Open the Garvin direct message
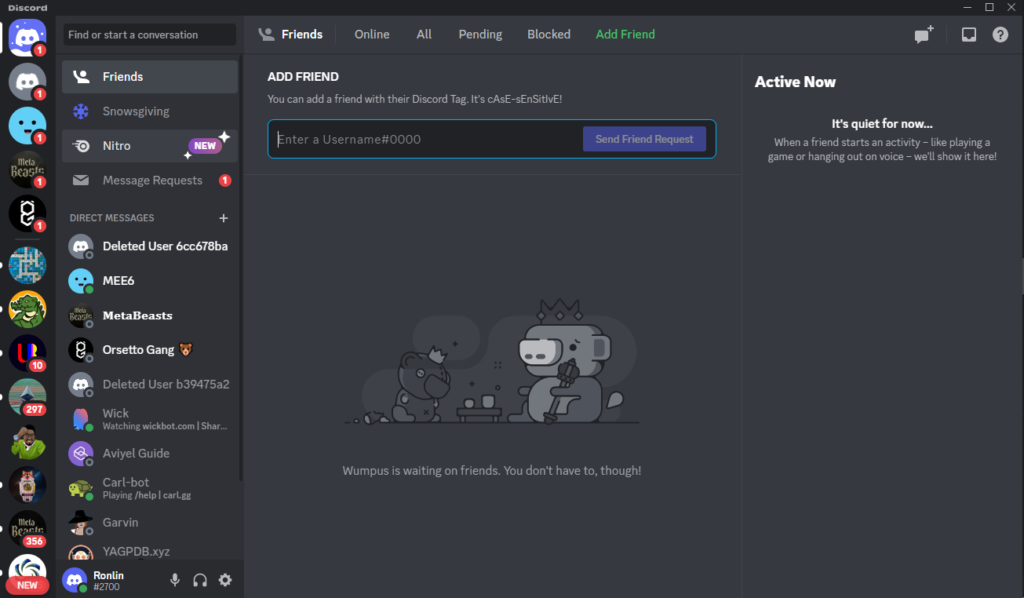The image size is (1024, 598). [x=150, y=523]
